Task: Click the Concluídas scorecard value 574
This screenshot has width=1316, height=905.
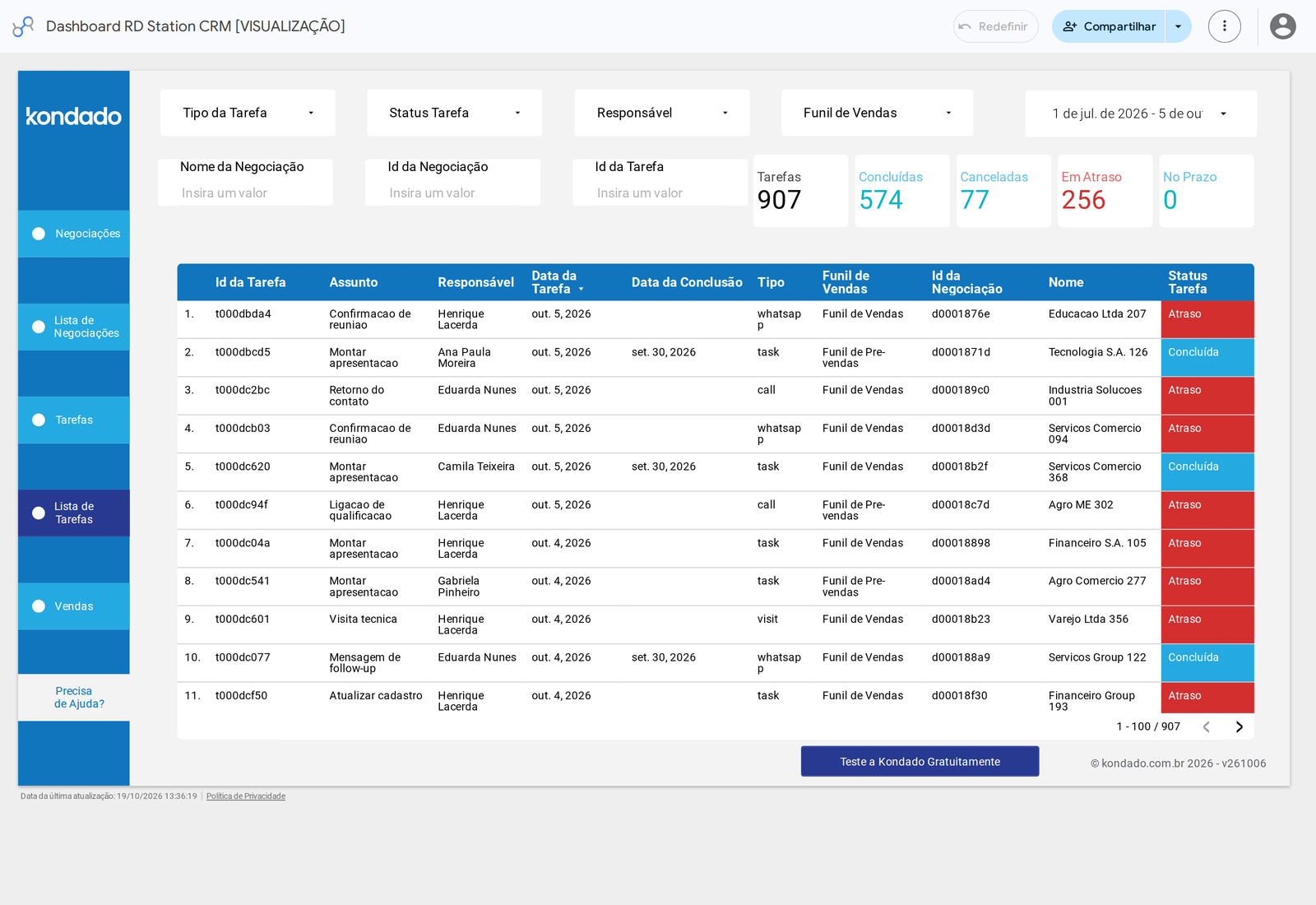Action: [881, 200]
